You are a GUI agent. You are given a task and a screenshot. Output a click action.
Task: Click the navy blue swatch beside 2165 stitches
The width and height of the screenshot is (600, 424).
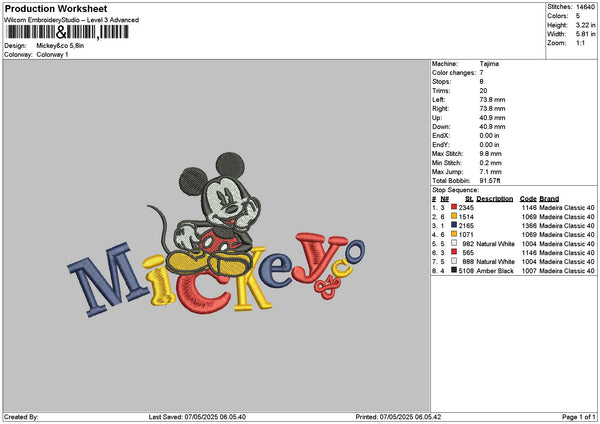pos(454,225)
